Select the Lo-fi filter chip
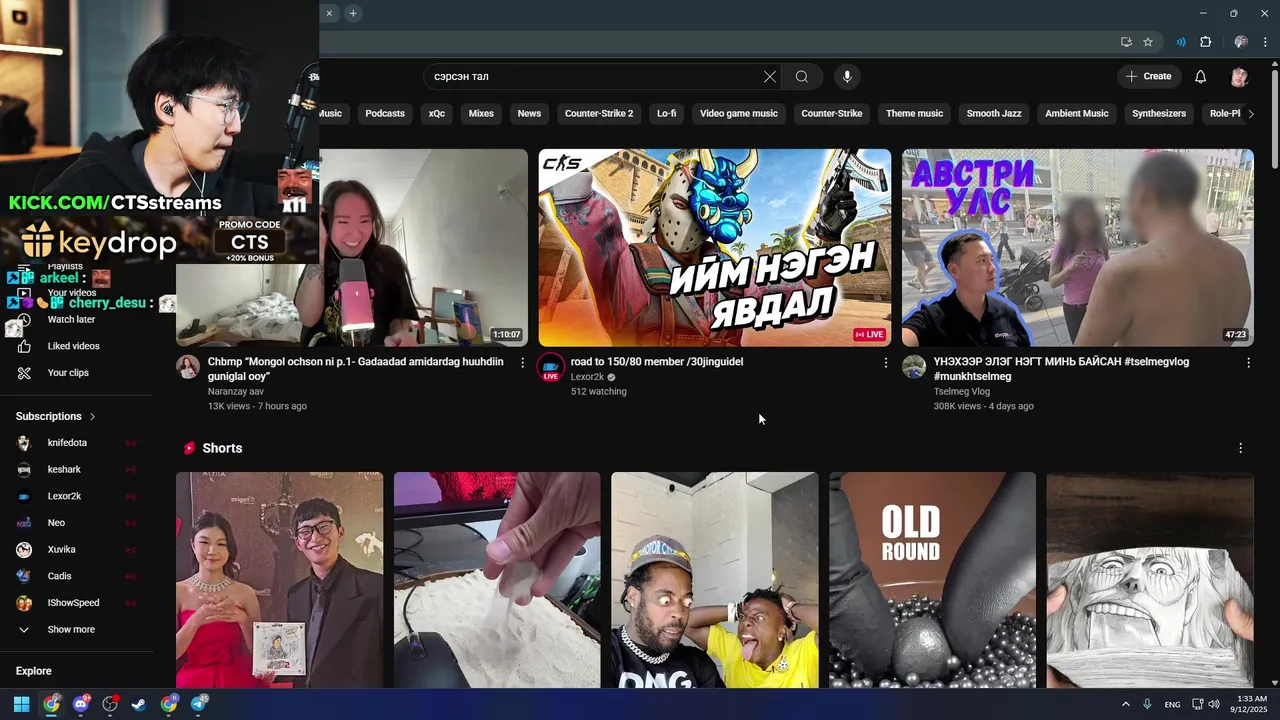The image size is (1280, 720). click(x=667, y=114)
